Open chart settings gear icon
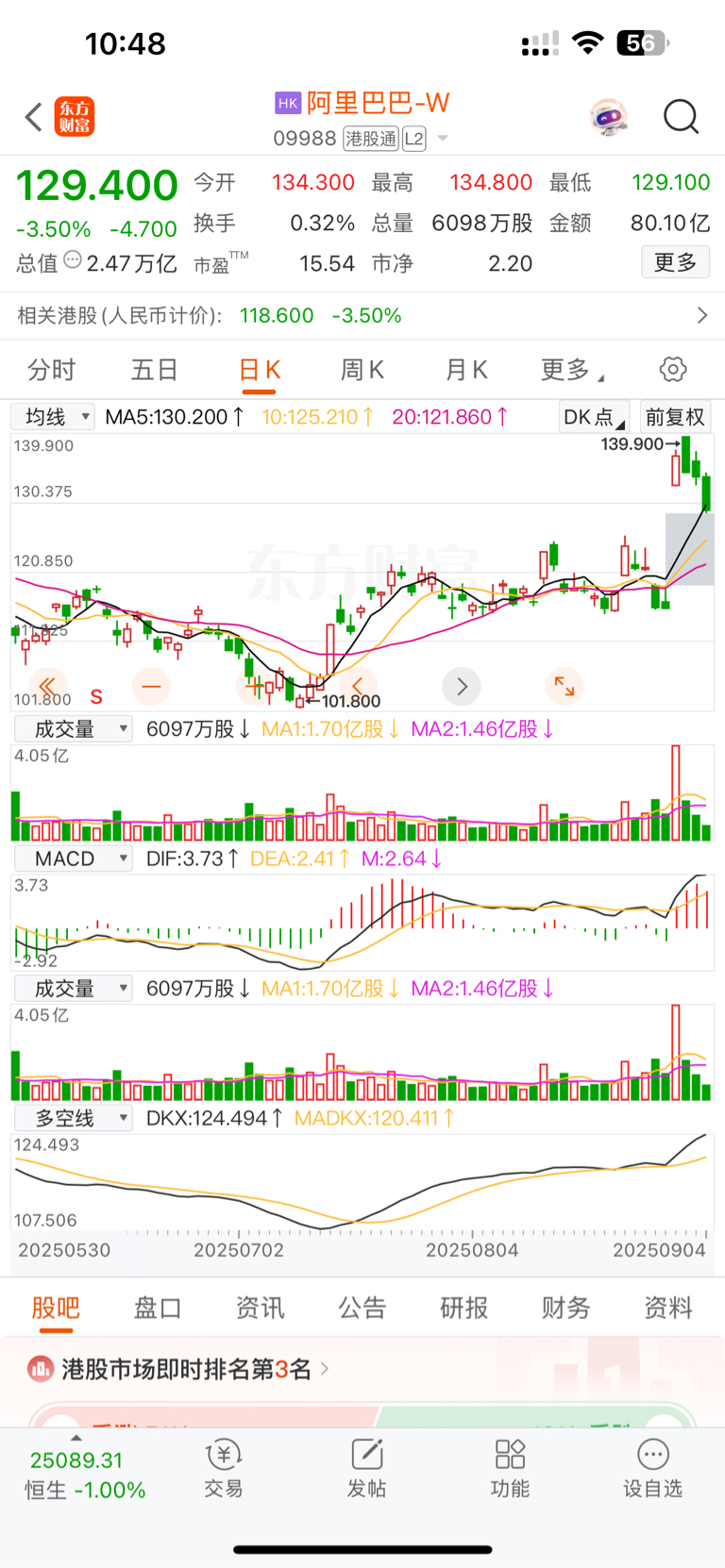 673,369
